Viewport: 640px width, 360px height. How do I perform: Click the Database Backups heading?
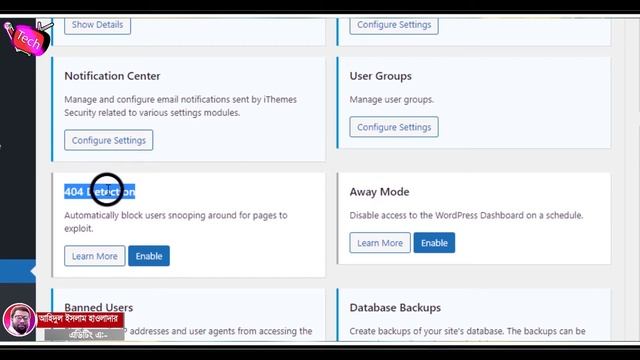395,307
